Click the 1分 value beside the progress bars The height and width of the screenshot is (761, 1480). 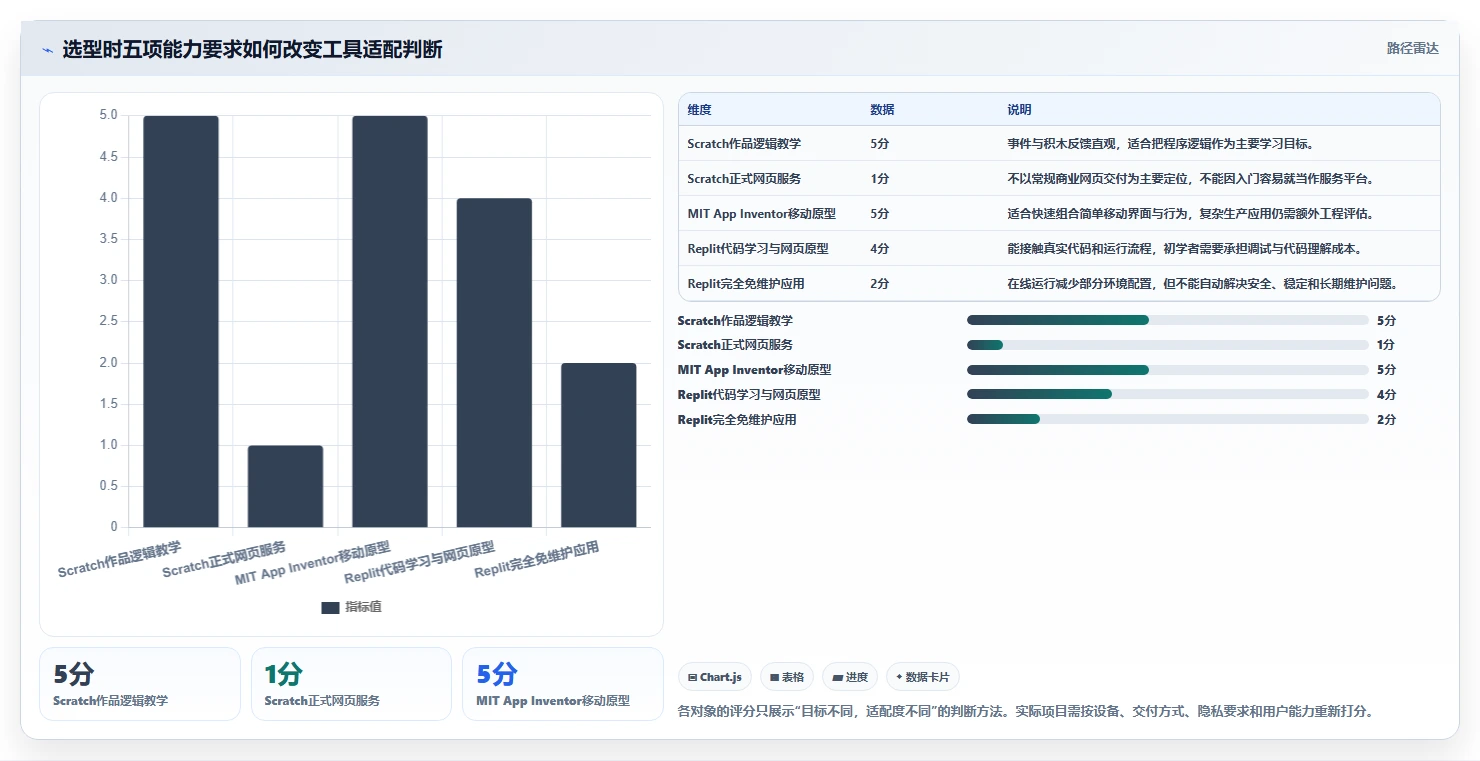pos(1386,345)
